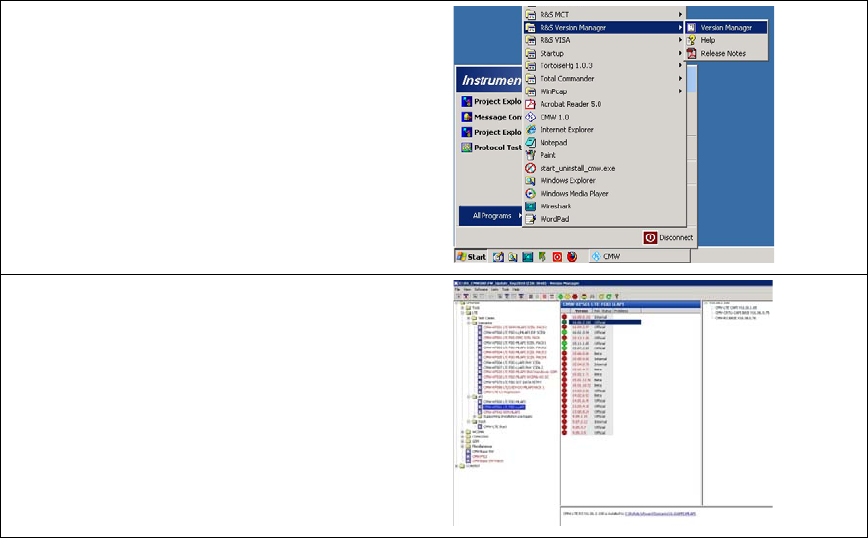Open the File menu in Version Manager
Viewport: 868px width, 538px height.
pyautogui.click(x=457, y=289)
